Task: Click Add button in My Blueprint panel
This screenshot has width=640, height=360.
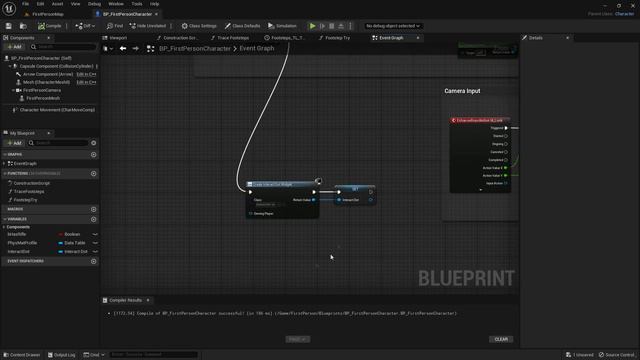Action: point(14,143)
